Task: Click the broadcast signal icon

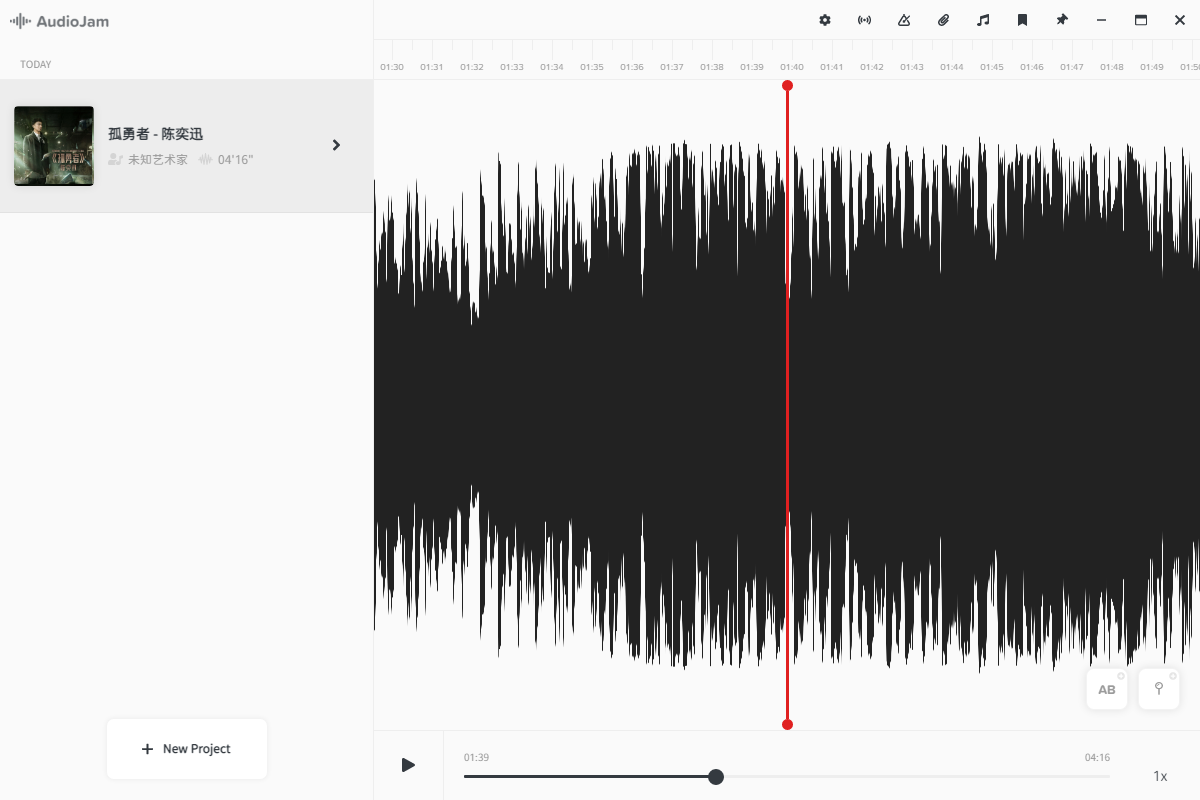Action: pos(864,20)
